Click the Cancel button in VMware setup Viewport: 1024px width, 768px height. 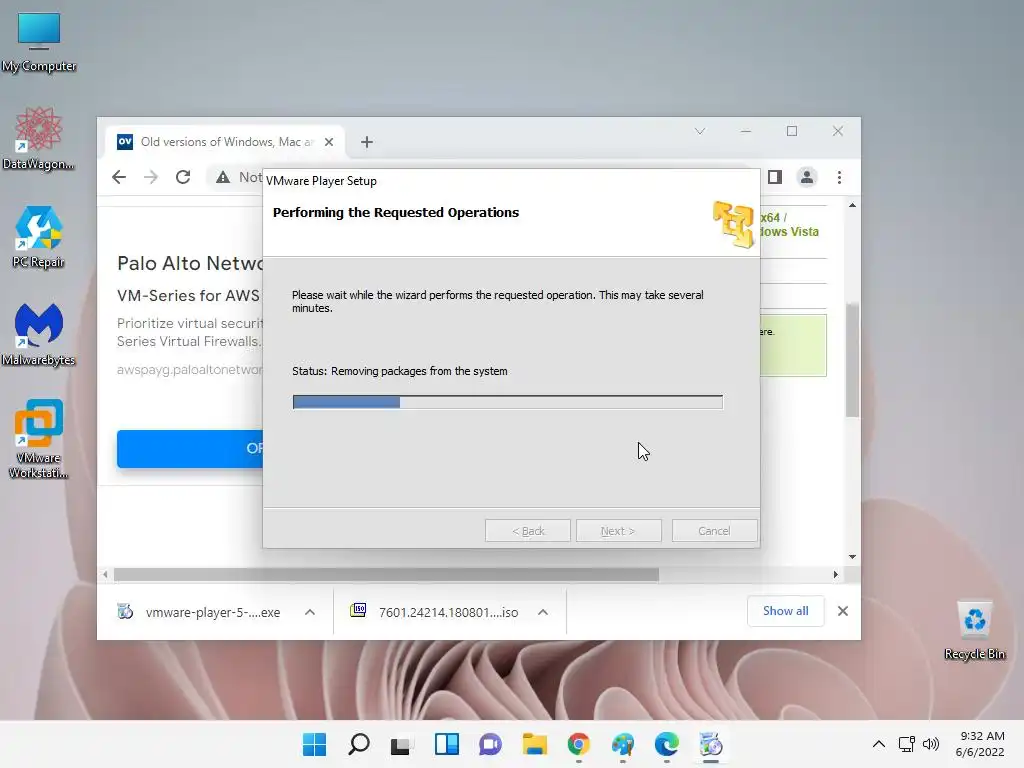coord(714,531)
